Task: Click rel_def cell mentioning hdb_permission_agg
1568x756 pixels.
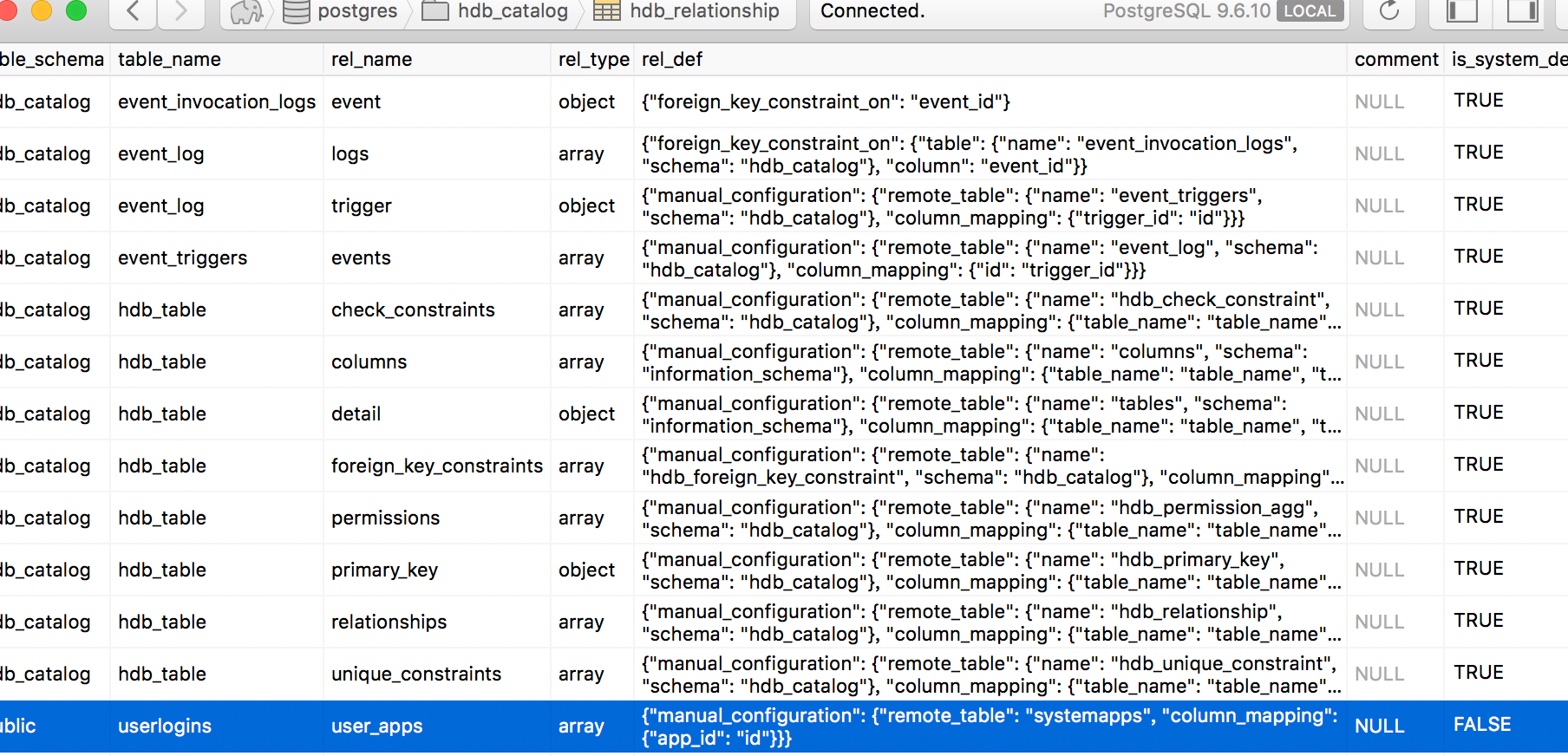Action: 990,518
